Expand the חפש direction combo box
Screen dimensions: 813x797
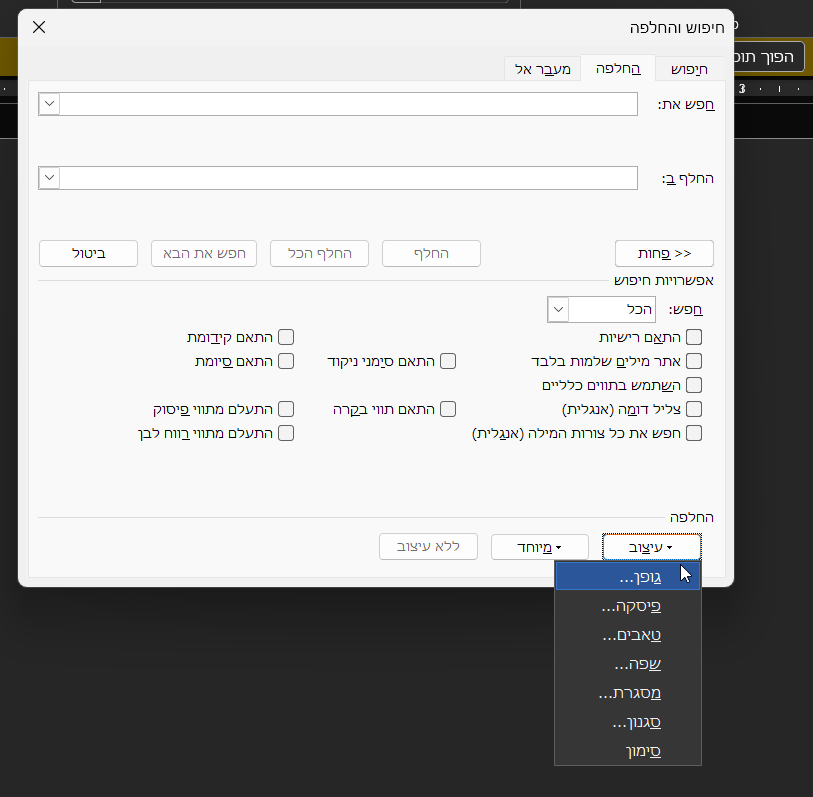click(559, 310)
